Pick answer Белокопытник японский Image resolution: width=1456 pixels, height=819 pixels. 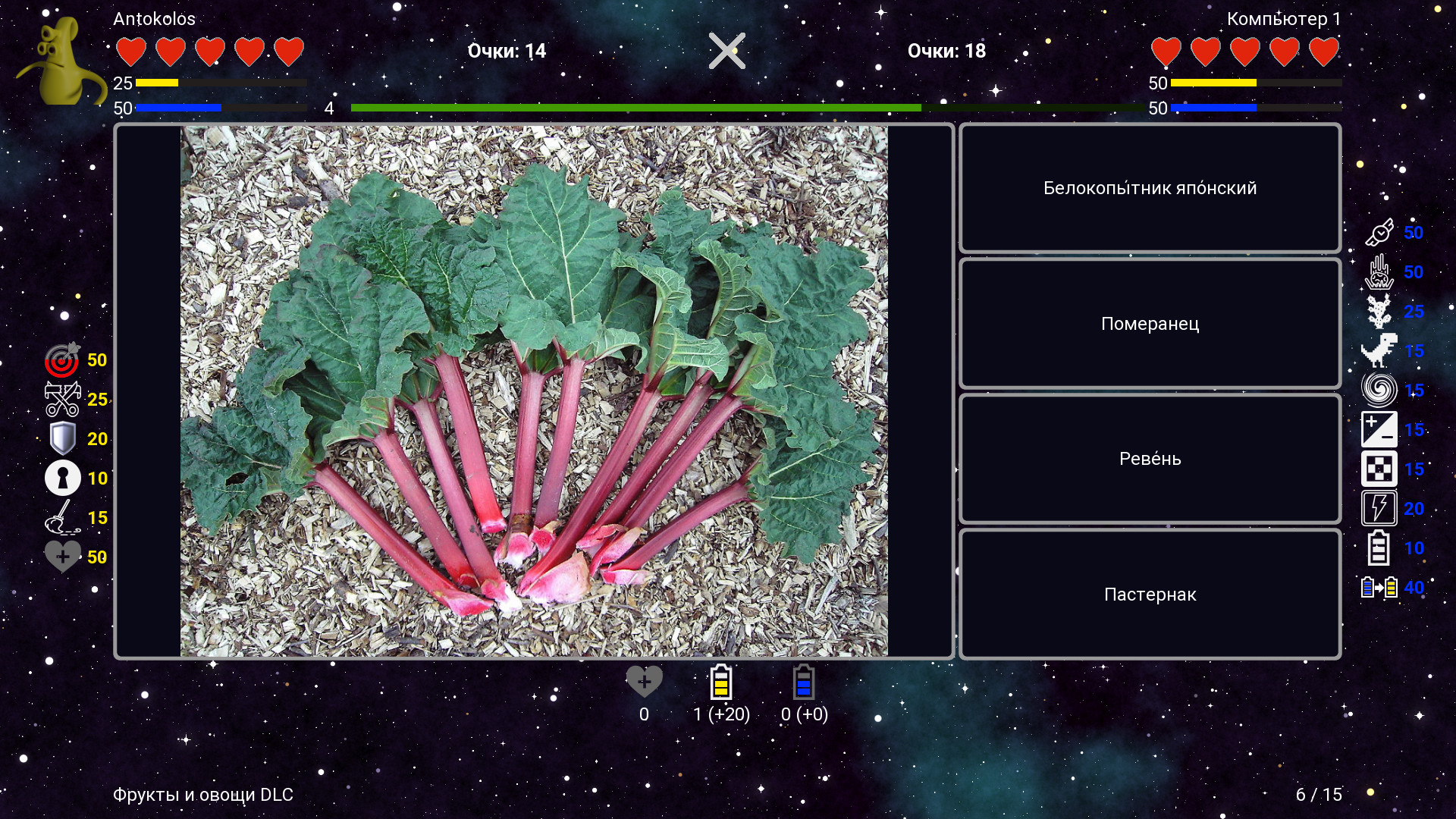(x=1150, y=188)
